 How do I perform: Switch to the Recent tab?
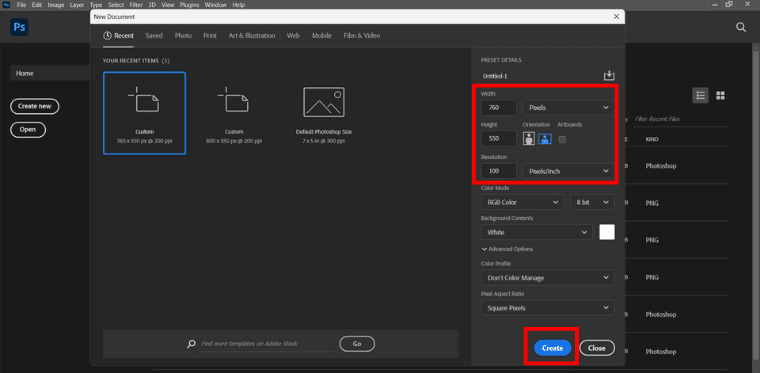118,36
